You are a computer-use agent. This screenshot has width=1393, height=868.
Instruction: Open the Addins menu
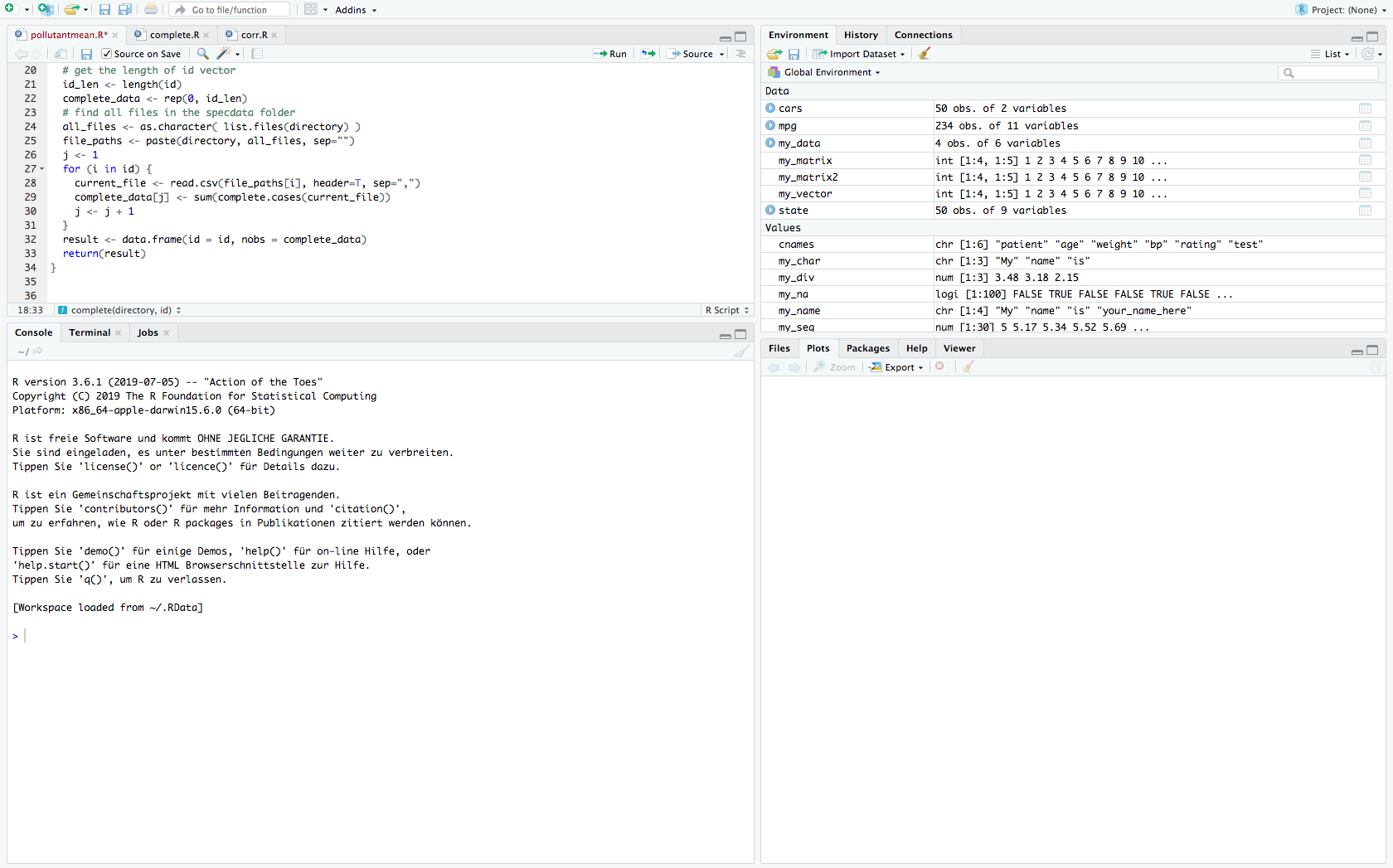pos(356,10)
